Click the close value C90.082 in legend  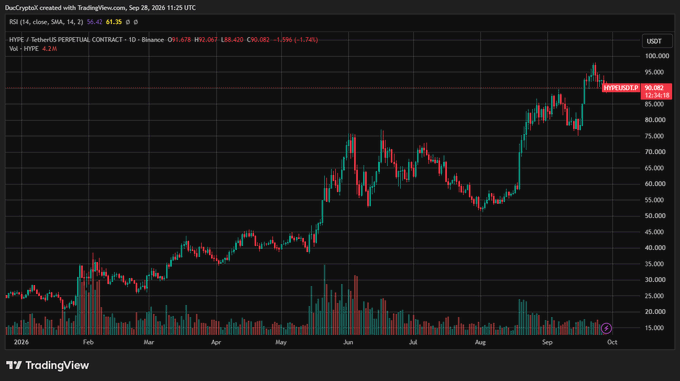click(258, 39)
